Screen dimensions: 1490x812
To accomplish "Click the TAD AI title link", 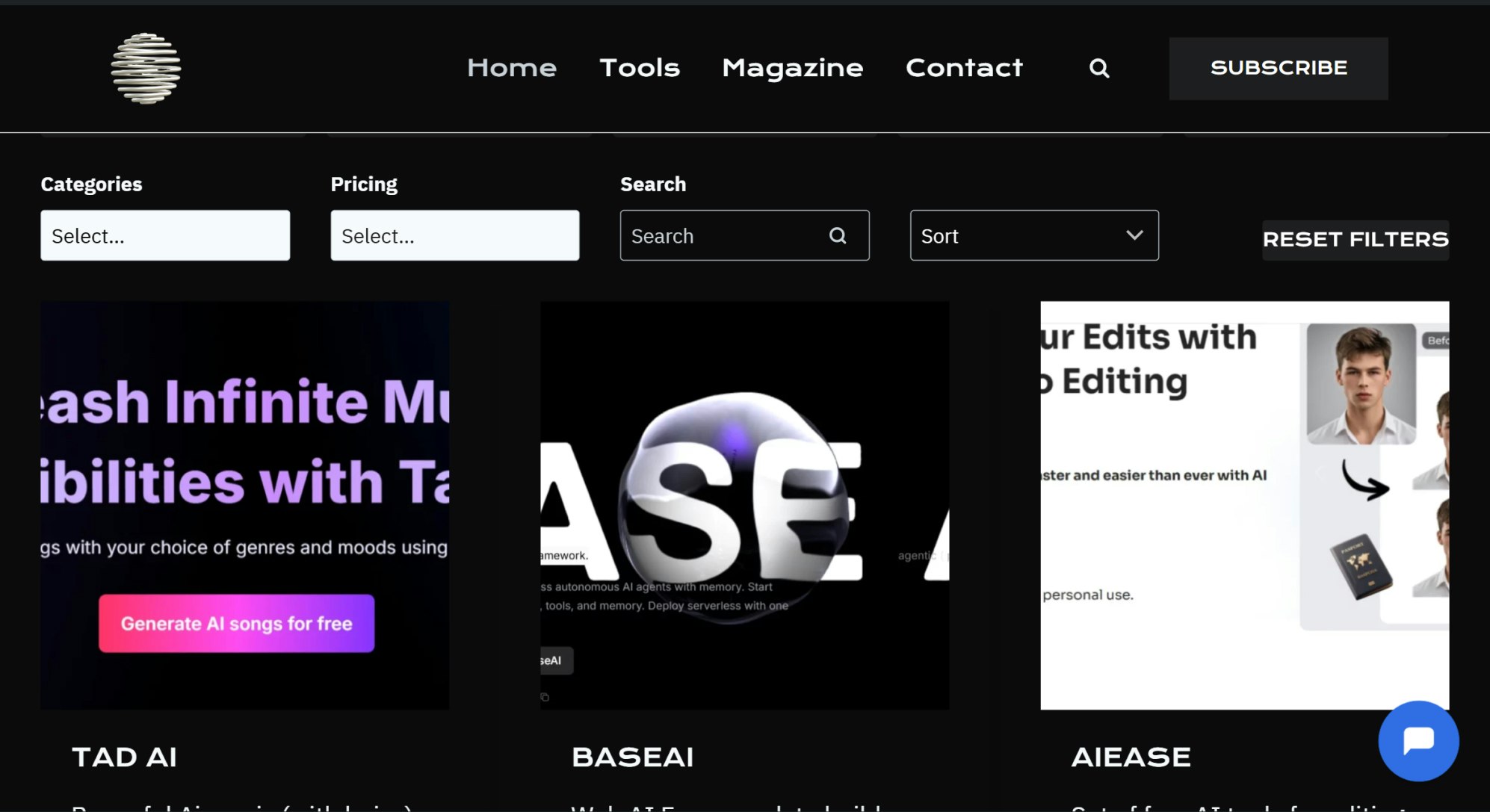I will pyautogui.click(x=124, y=757).
